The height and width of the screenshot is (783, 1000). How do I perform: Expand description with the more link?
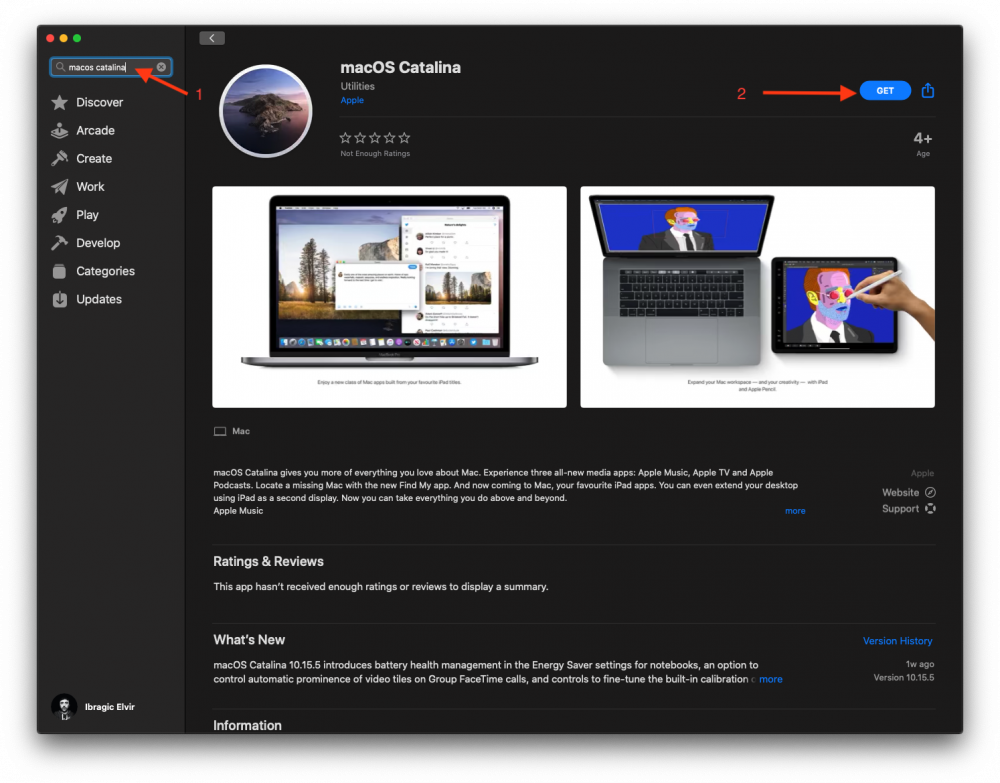pyautogui.click(x=795, y=511)
